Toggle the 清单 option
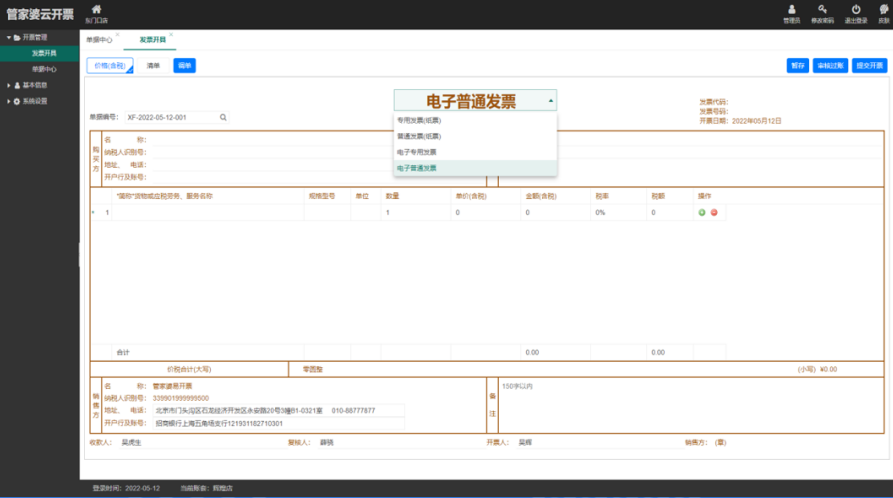The height and width of the screenshot is (498, 893). tap(153, 65)
